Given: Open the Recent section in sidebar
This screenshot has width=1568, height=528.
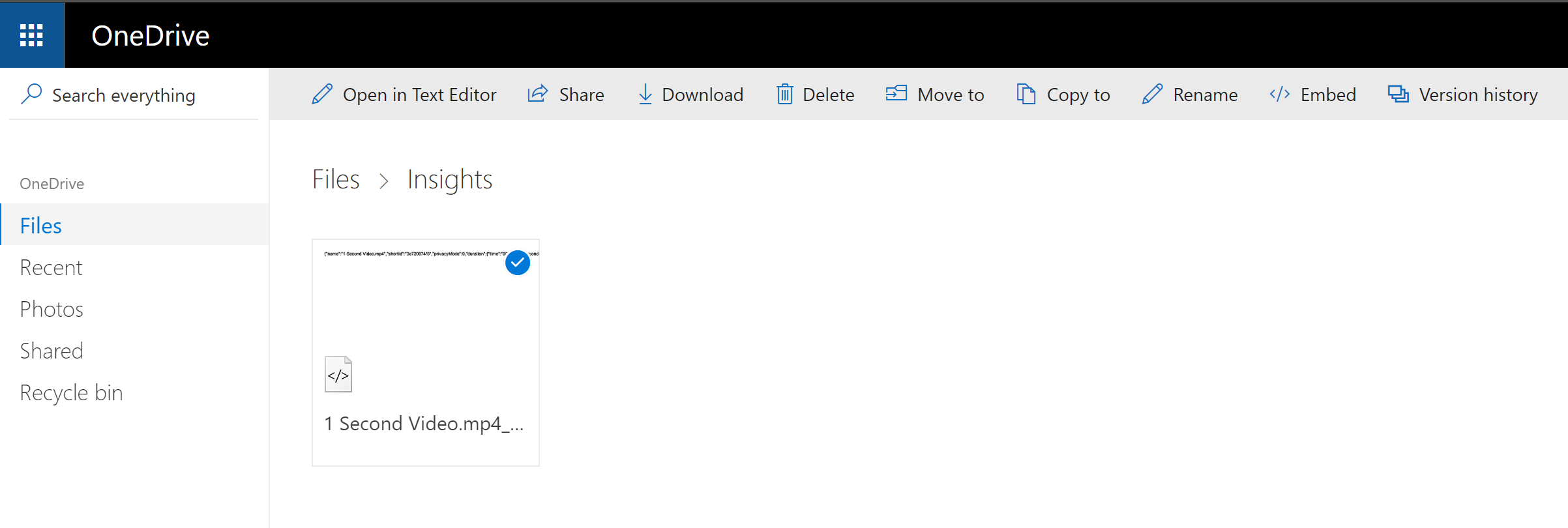Looking at the screenshot, I should [x=51, y=267].
